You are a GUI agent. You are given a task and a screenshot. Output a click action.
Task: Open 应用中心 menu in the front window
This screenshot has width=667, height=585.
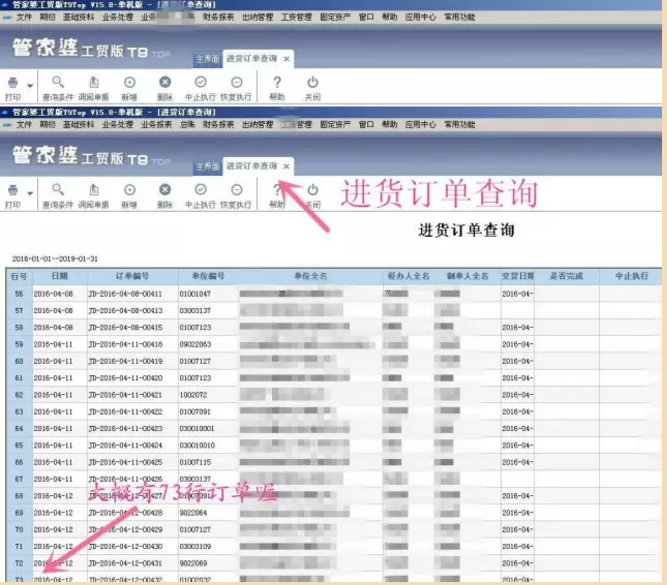point(420,125)
